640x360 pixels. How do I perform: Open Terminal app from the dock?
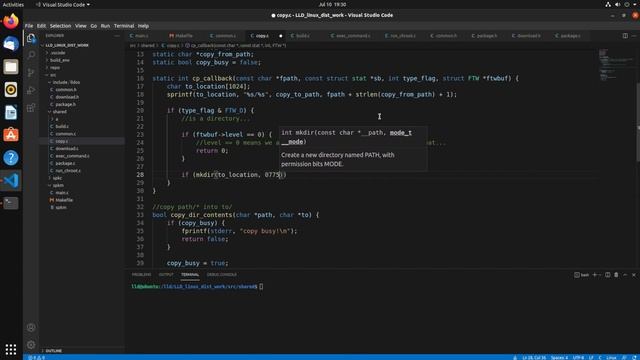[11, 203]
